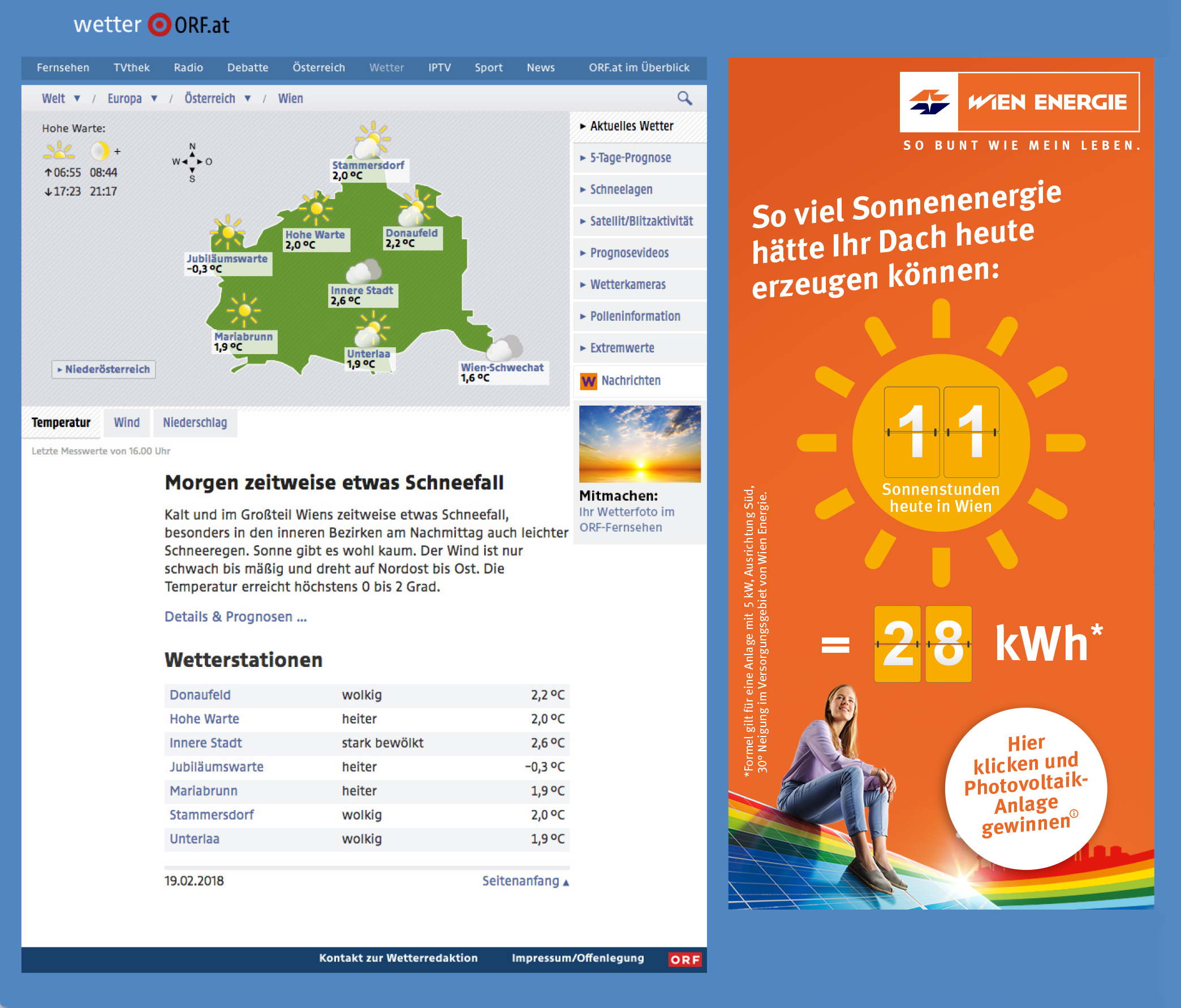Click Impressum/Offenlegung footer link
Screen dimensions: 1181x1008
(578, 958)
